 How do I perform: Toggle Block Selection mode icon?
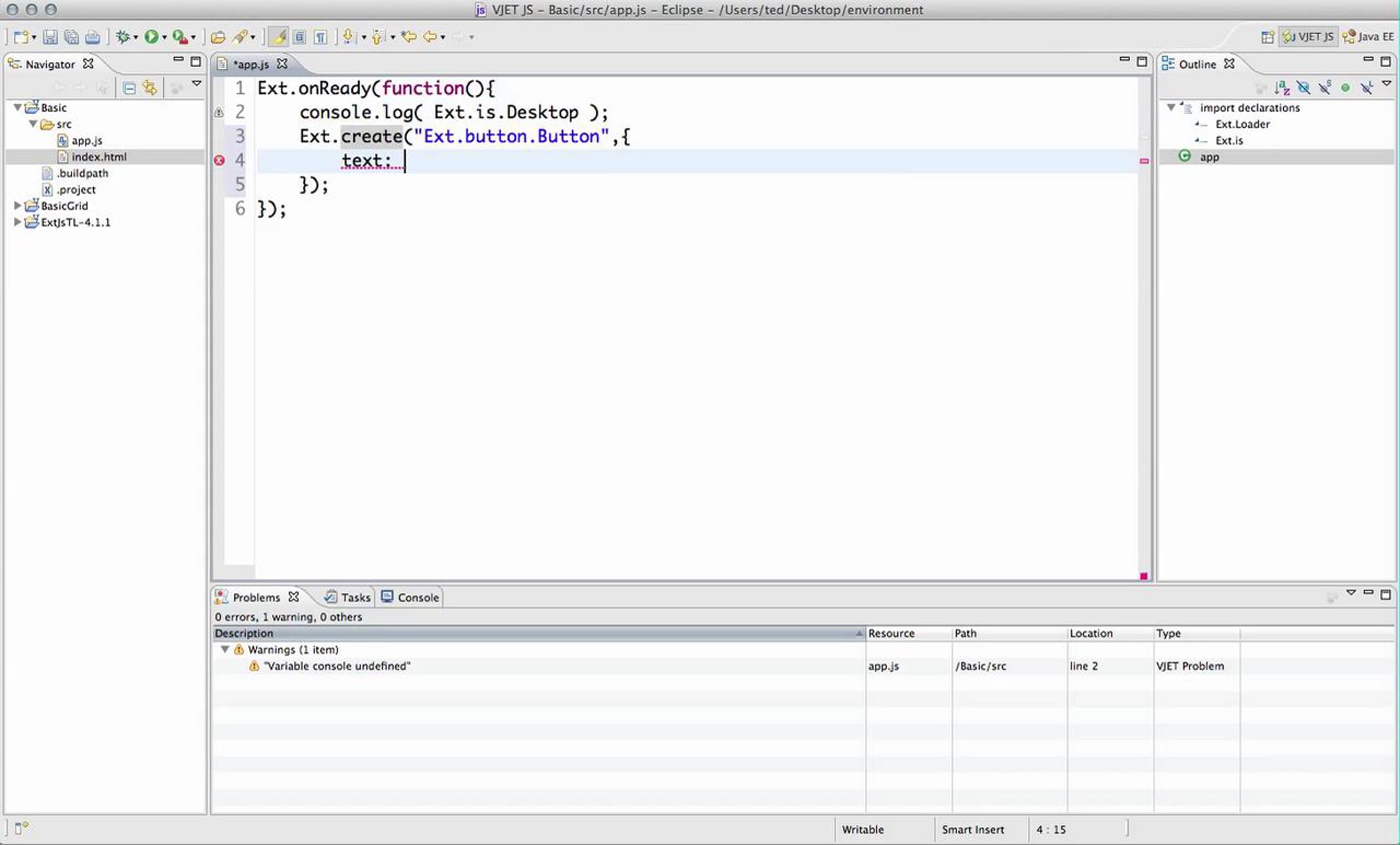point(299,37)
